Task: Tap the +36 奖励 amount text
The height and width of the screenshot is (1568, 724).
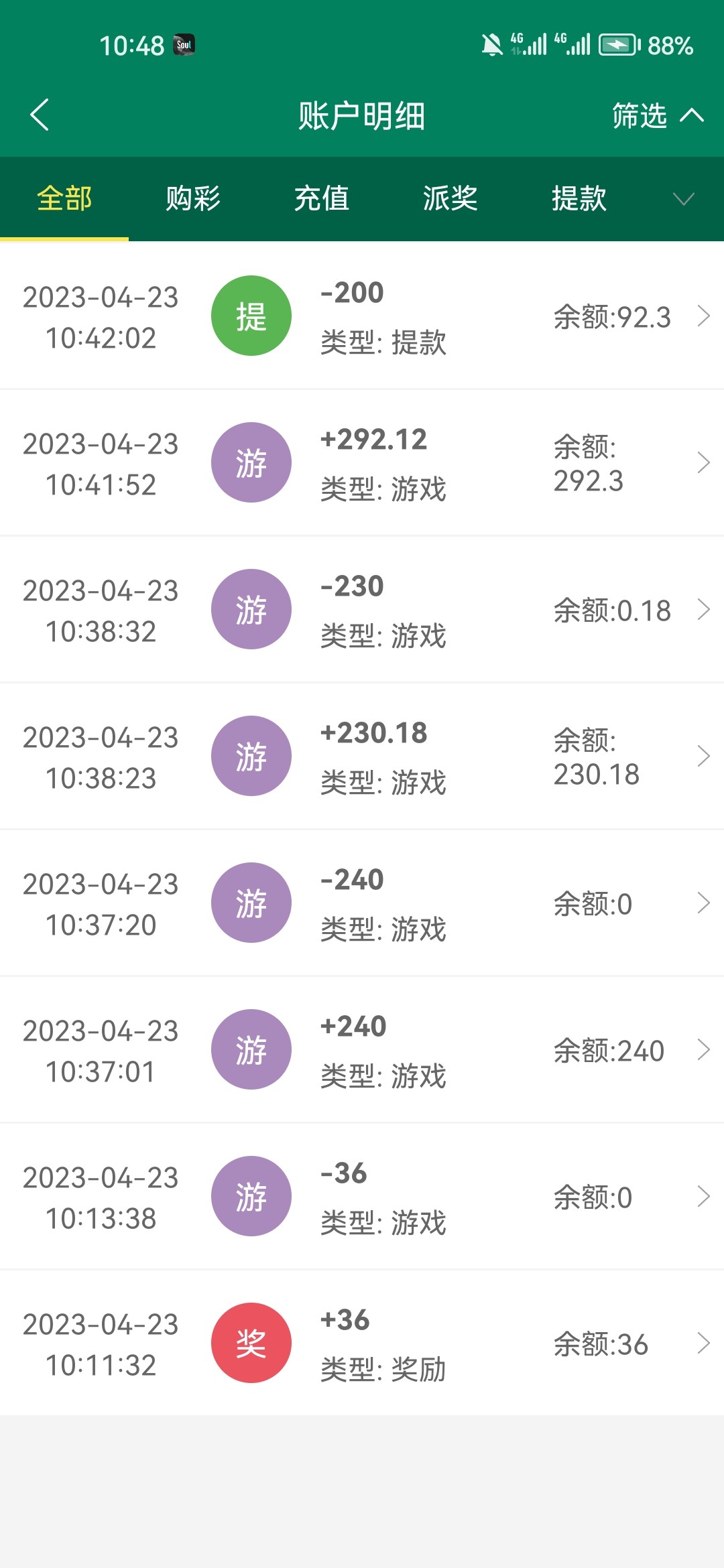Action: point(345,1320)
